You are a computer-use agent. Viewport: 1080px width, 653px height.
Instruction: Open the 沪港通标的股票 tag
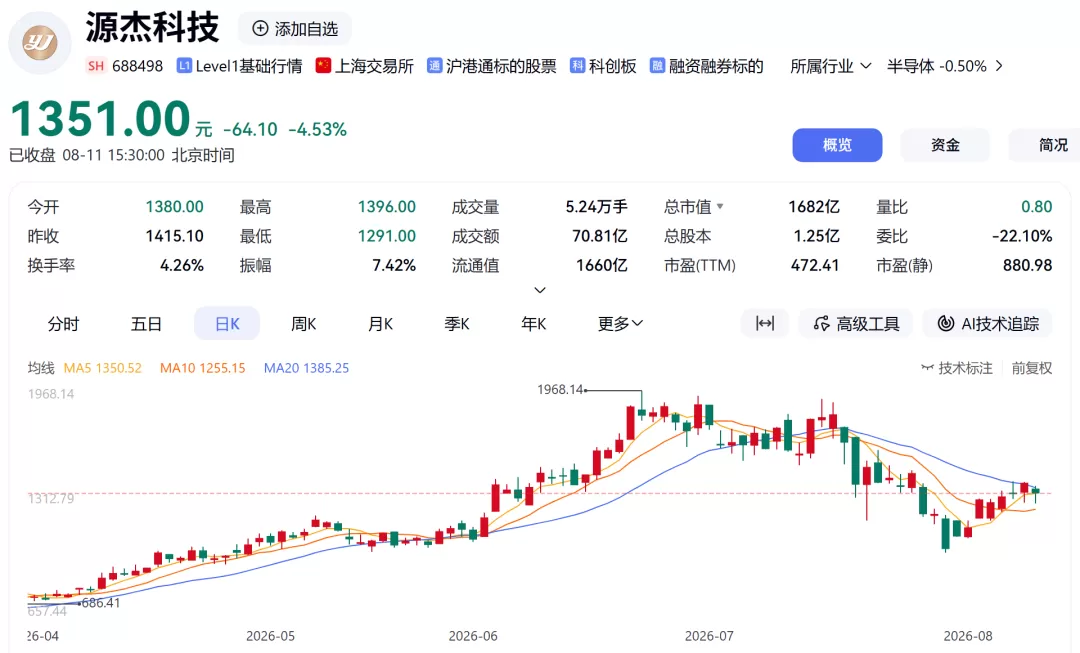coord(492,66)
